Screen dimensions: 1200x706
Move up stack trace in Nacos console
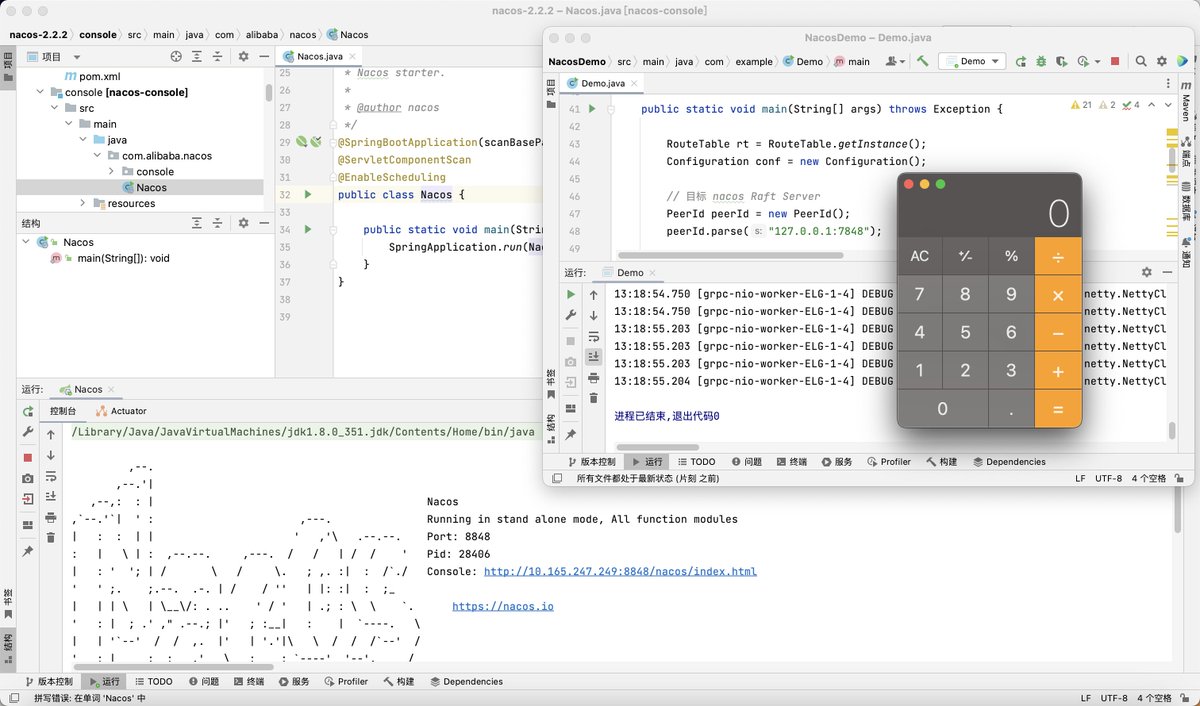51,435
